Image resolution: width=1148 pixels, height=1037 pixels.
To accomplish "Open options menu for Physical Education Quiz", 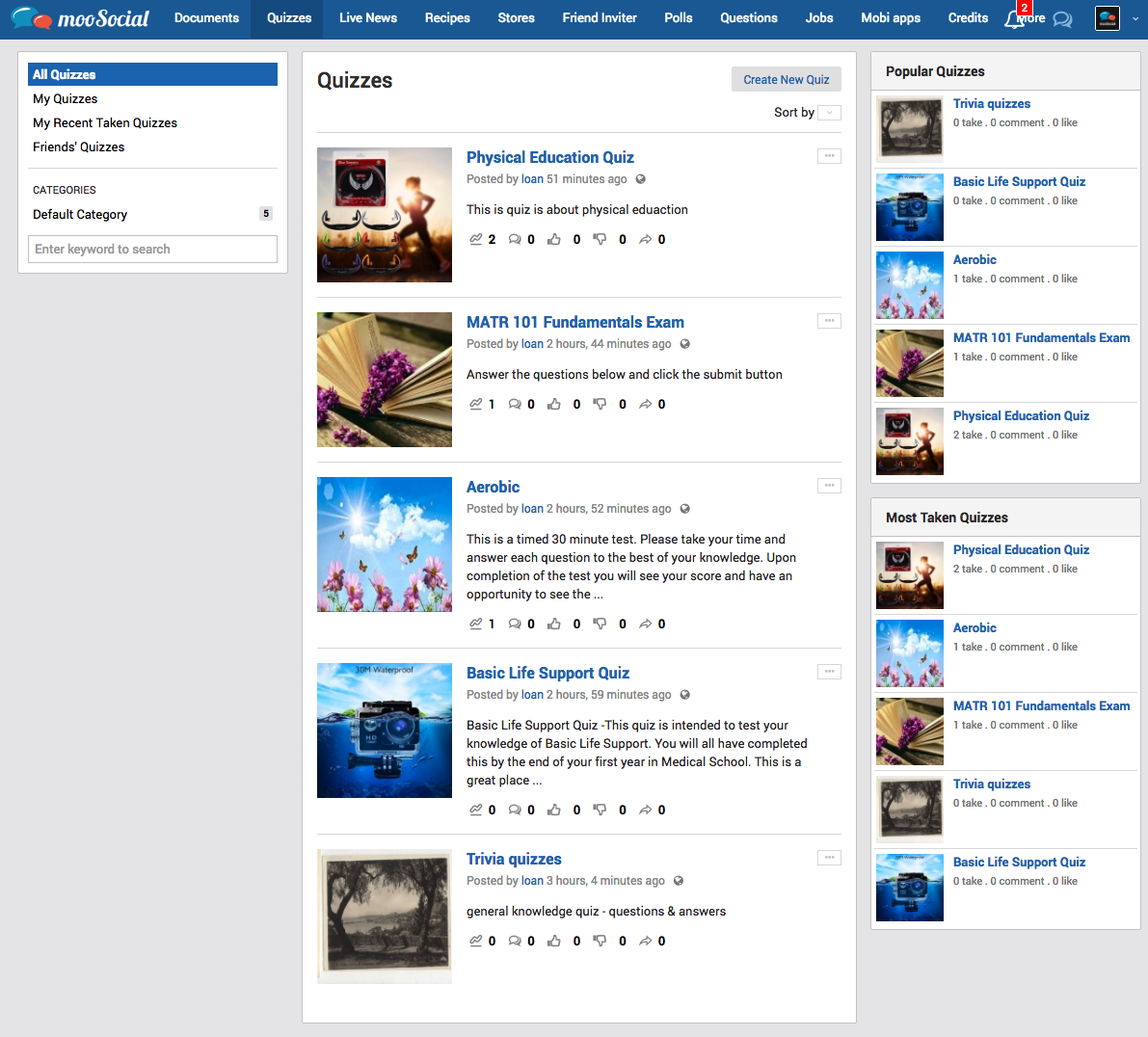I will click(829, 156).
